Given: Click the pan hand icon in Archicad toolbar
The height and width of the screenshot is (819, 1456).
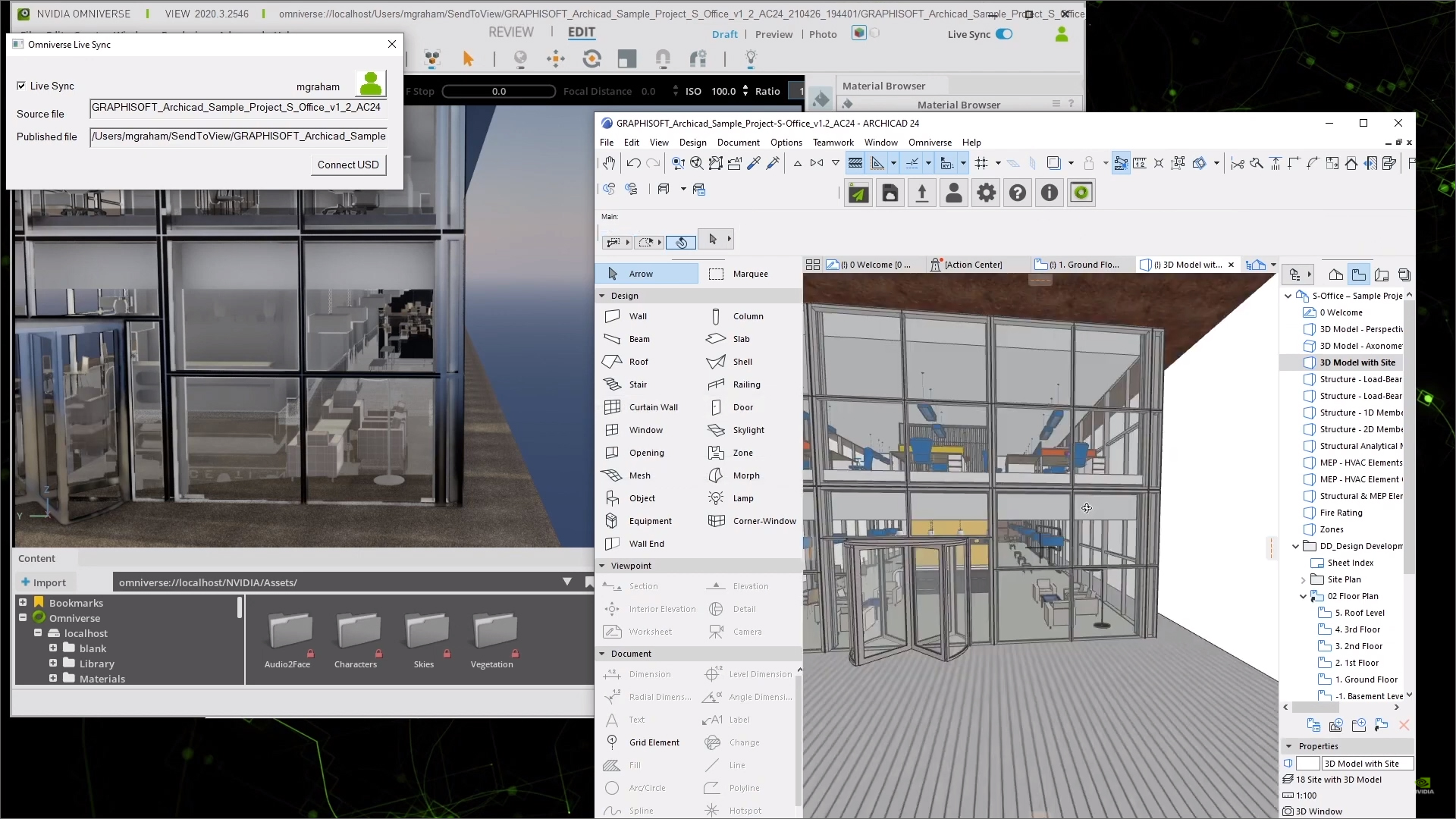Looking at the screenshot, I should point(609,163).
